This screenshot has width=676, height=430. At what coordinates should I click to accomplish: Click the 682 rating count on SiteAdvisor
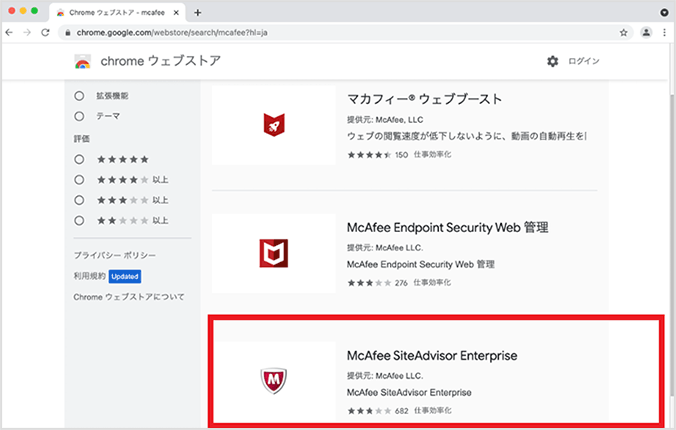click(401, 411)
